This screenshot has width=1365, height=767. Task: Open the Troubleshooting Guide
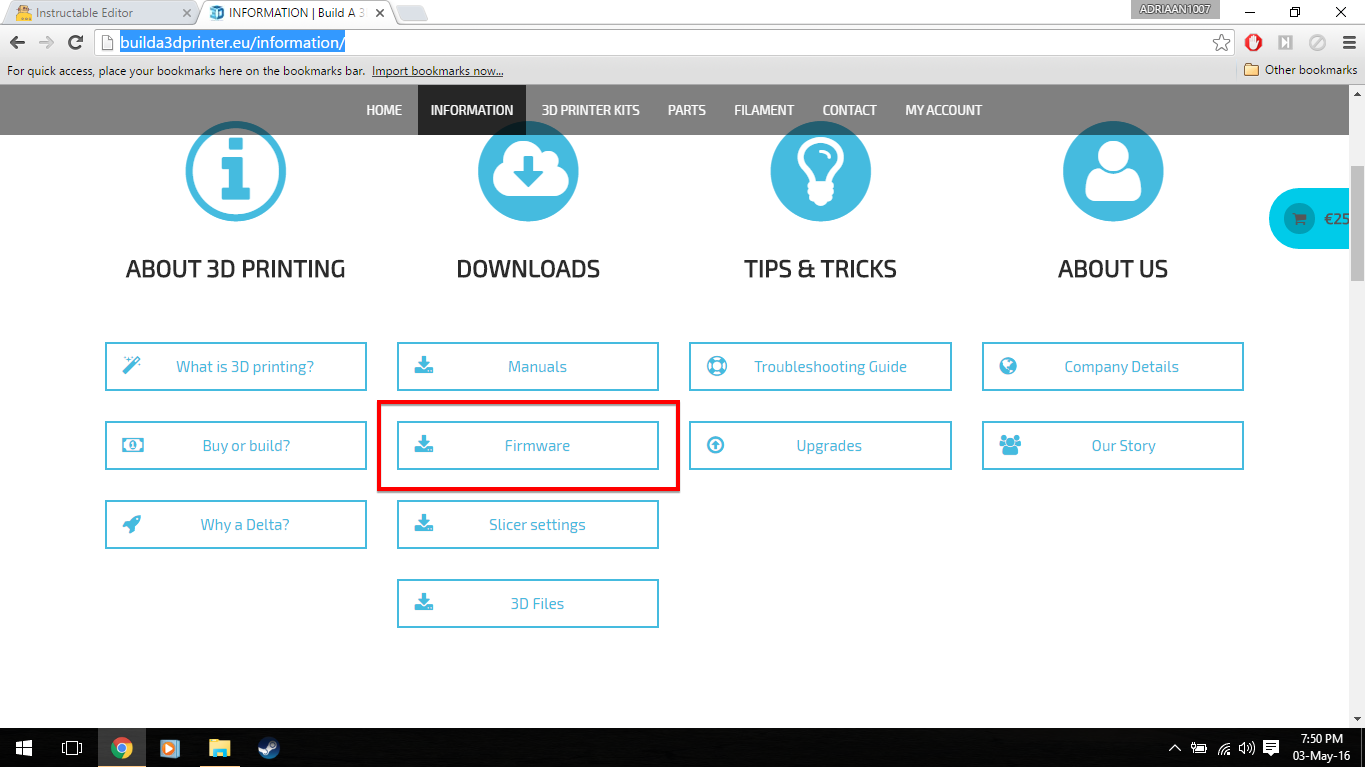click(x=820, y=366)
